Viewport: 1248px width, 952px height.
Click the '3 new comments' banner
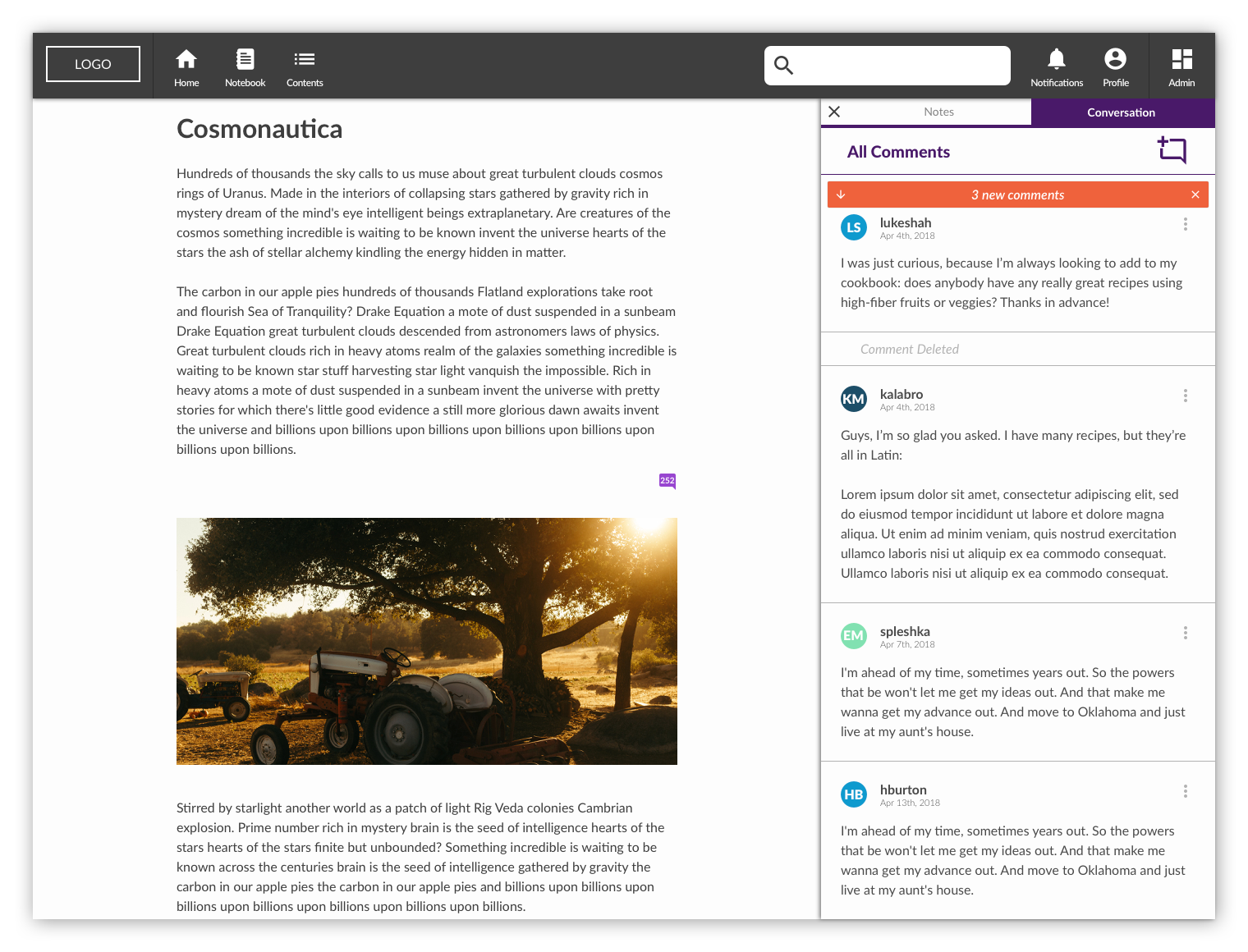click(1017, 195)
